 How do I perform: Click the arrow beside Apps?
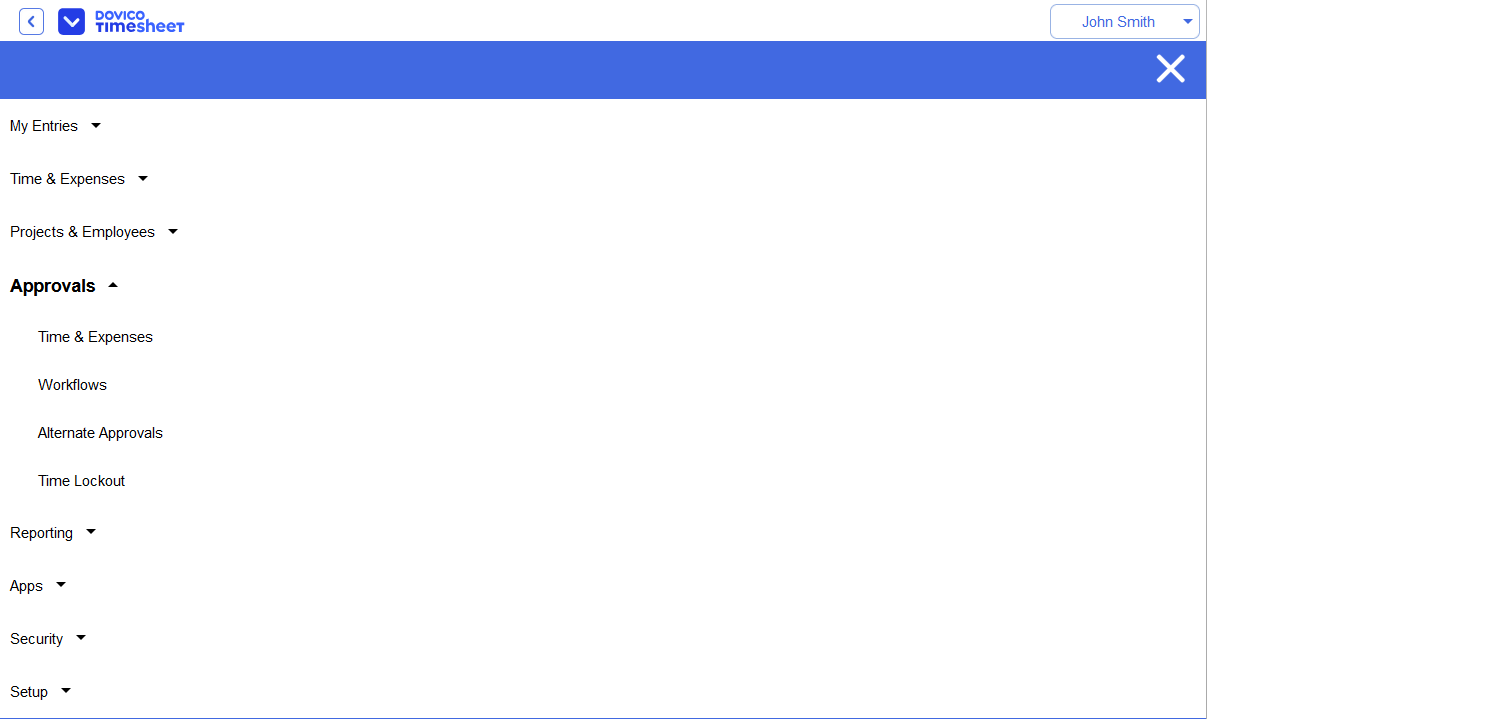tap(61, 585)
